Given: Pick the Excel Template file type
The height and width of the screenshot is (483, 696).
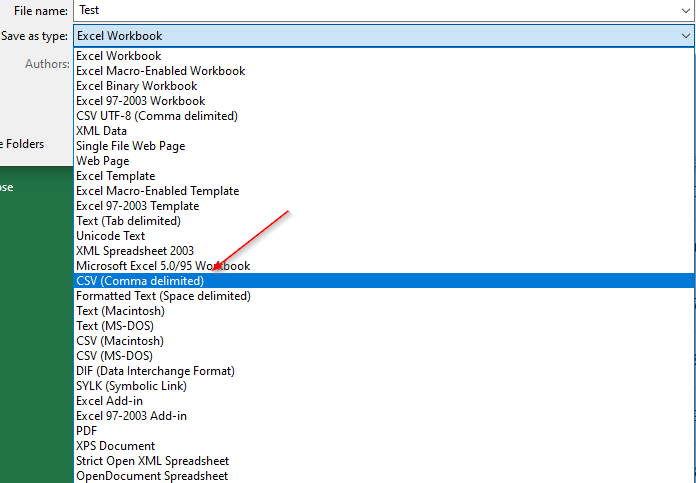Looking at the screenshot, I should point(384,176).
